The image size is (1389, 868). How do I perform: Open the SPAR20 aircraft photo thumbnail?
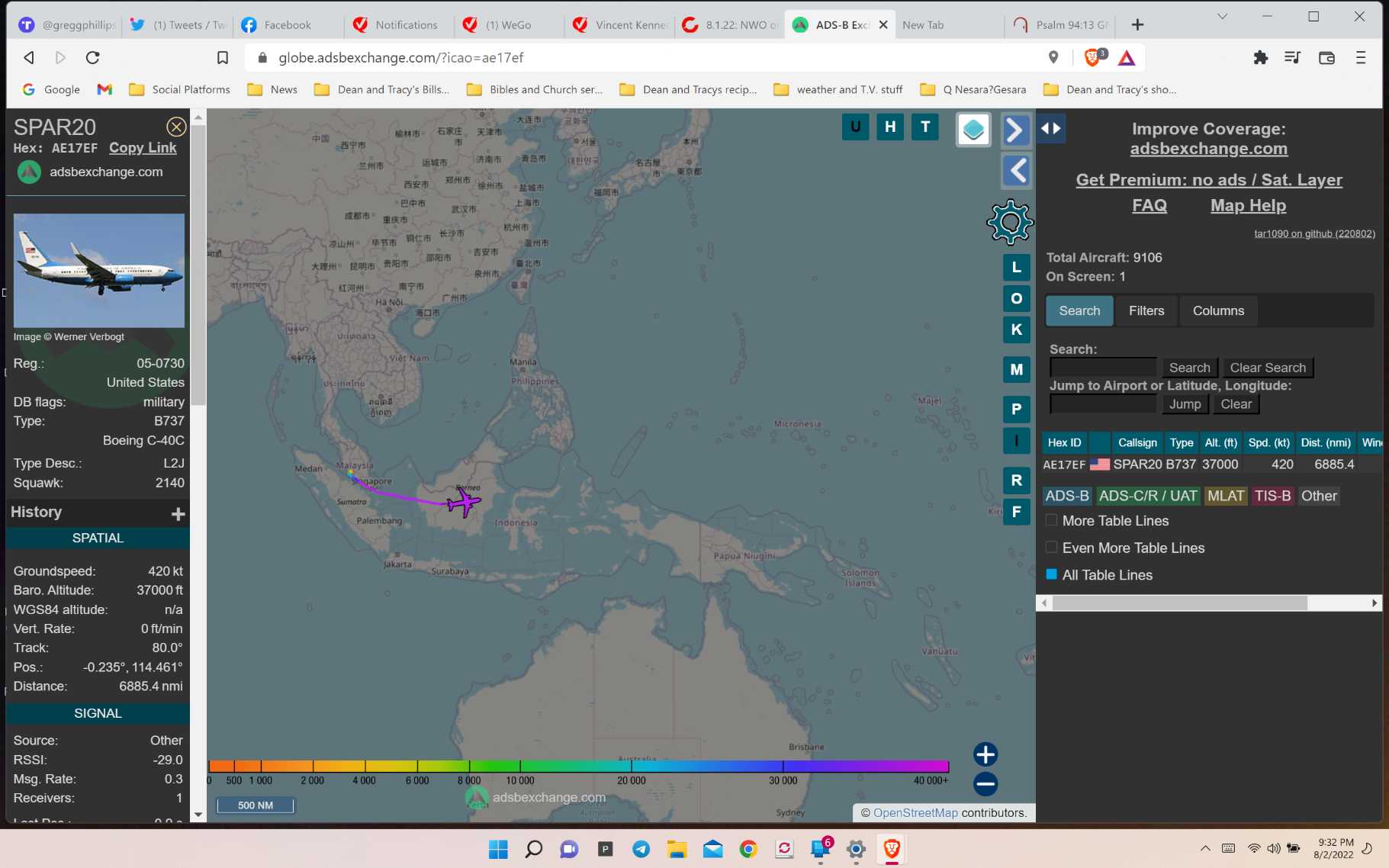coord(99,270)
